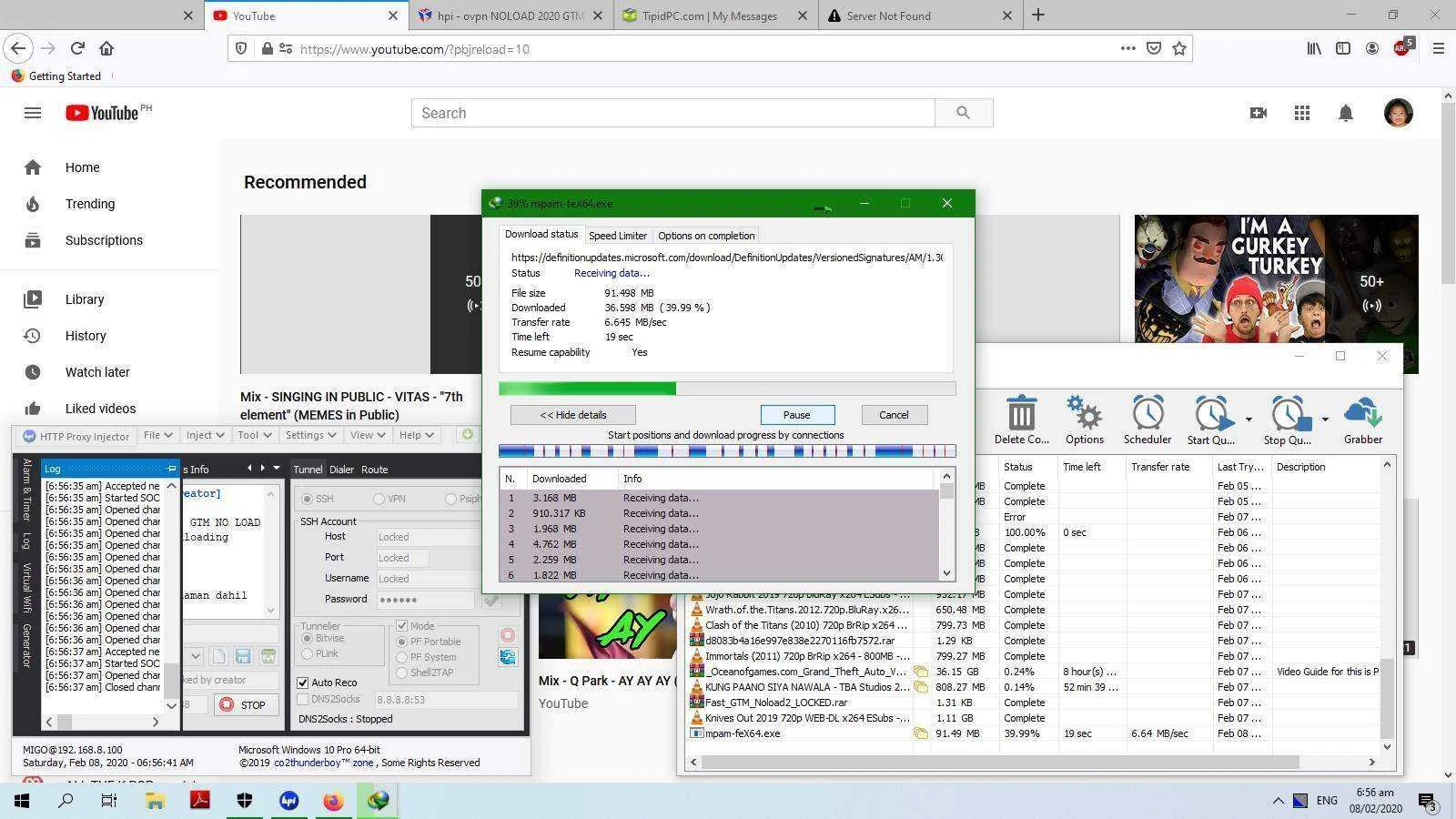Click HTTP Proxy Injector new file icon
The width and height of the screenshot is (1456, 819).
(218, 656)
